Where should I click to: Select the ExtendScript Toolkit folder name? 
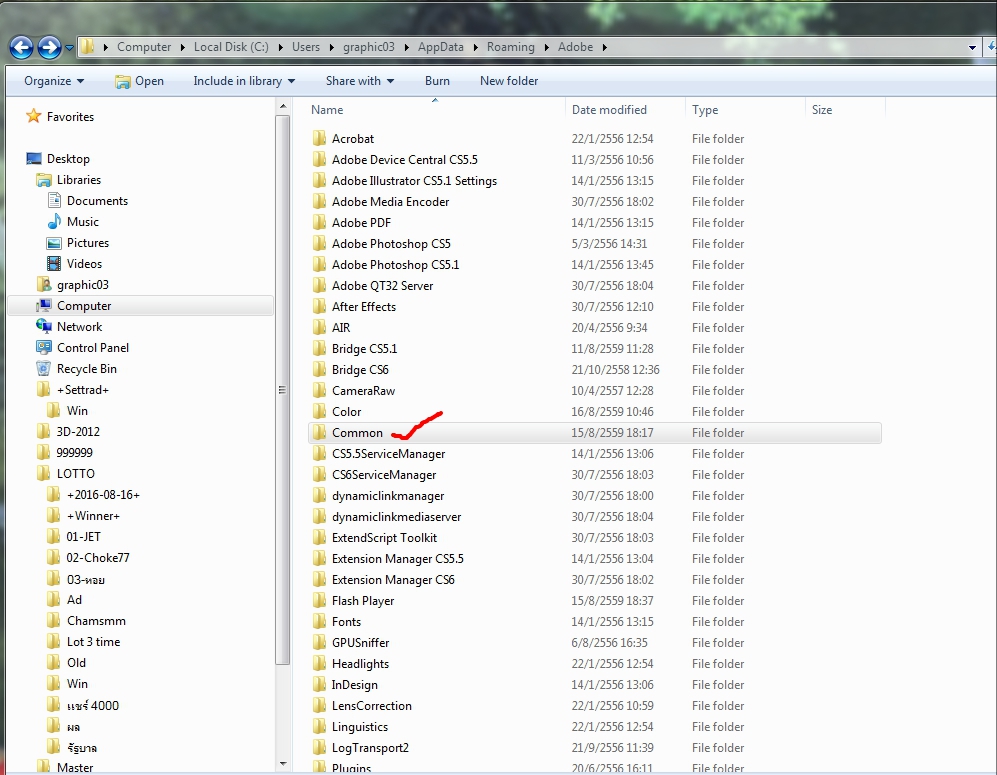pyautogui.click(x=385, y=538)
